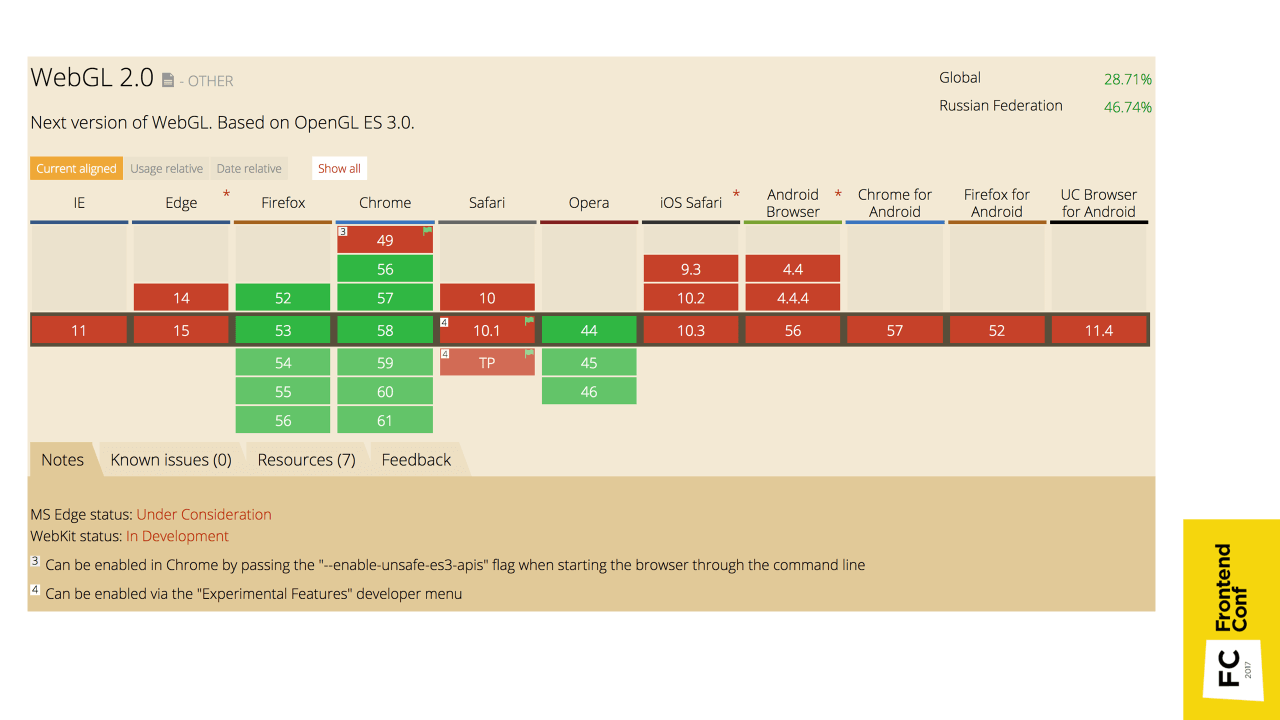Viewport: 1280px width, 720px height.
Task: Open the Resources (7) tab
Action: (306, 459)
